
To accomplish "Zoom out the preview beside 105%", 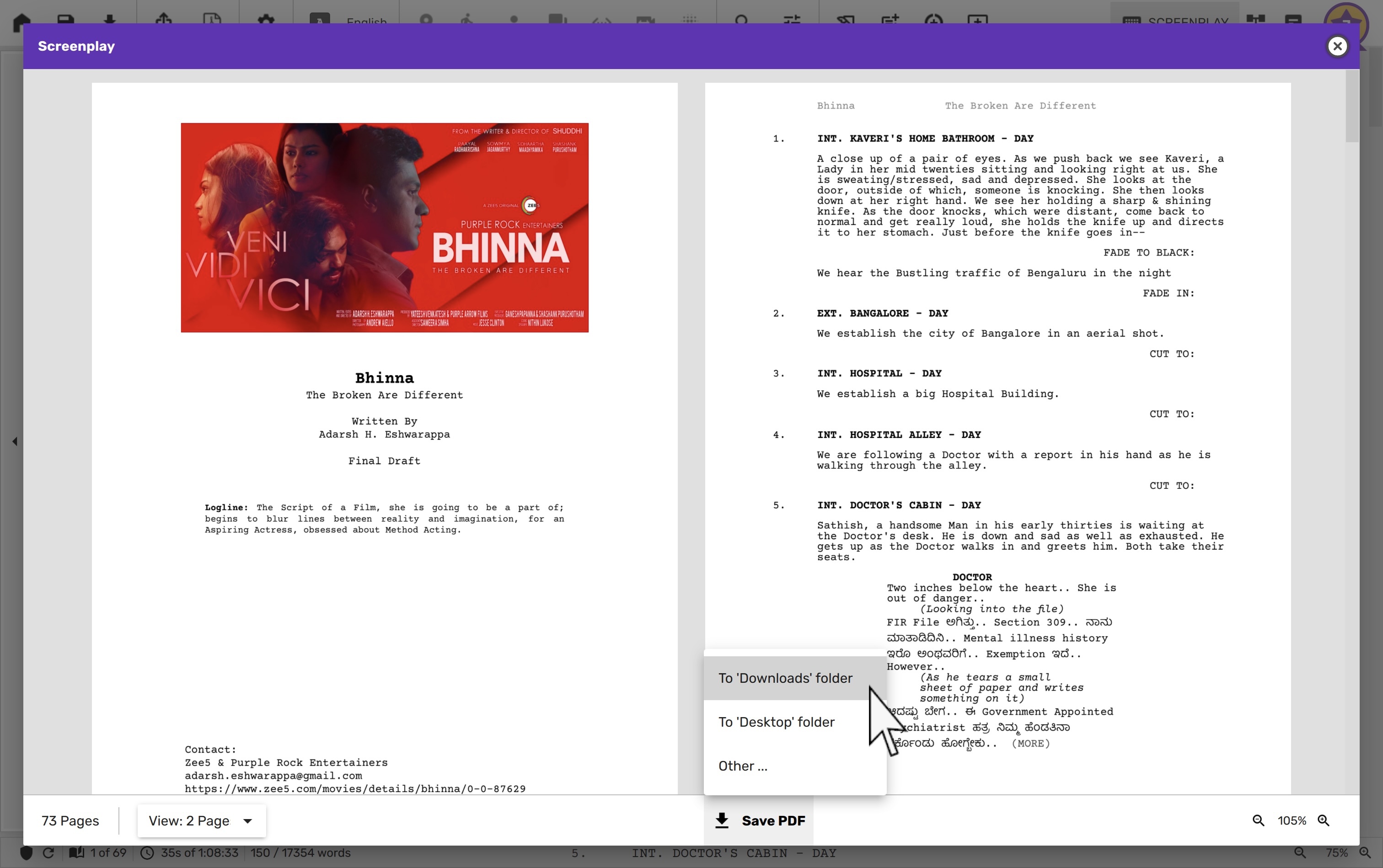I will click(1258, 820).
